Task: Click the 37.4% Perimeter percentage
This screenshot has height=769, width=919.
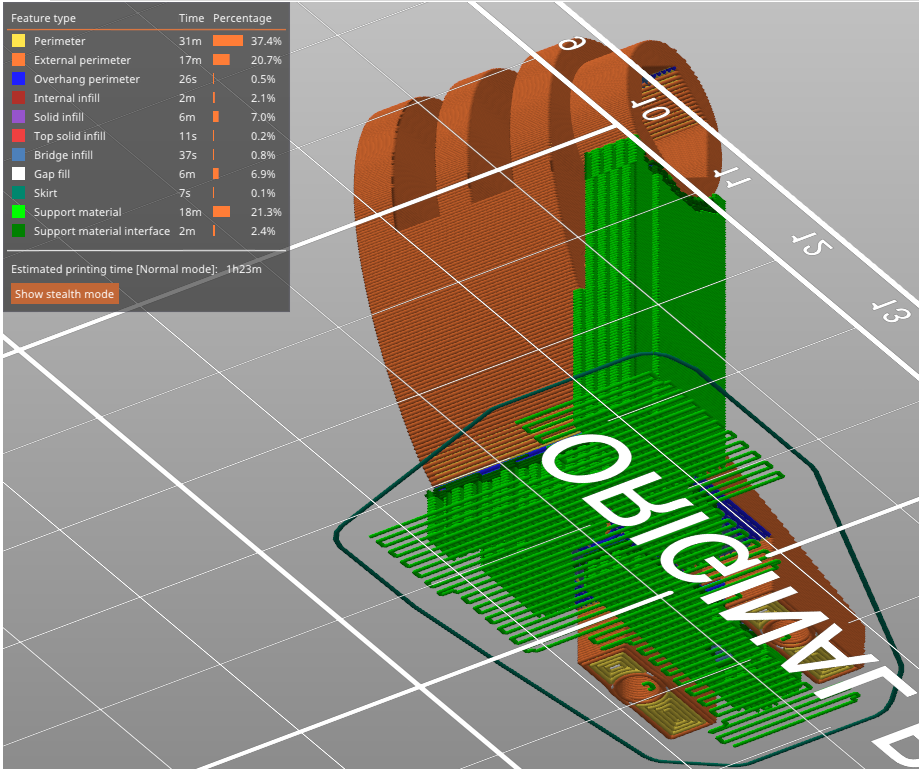Action: tap(266, 41)
